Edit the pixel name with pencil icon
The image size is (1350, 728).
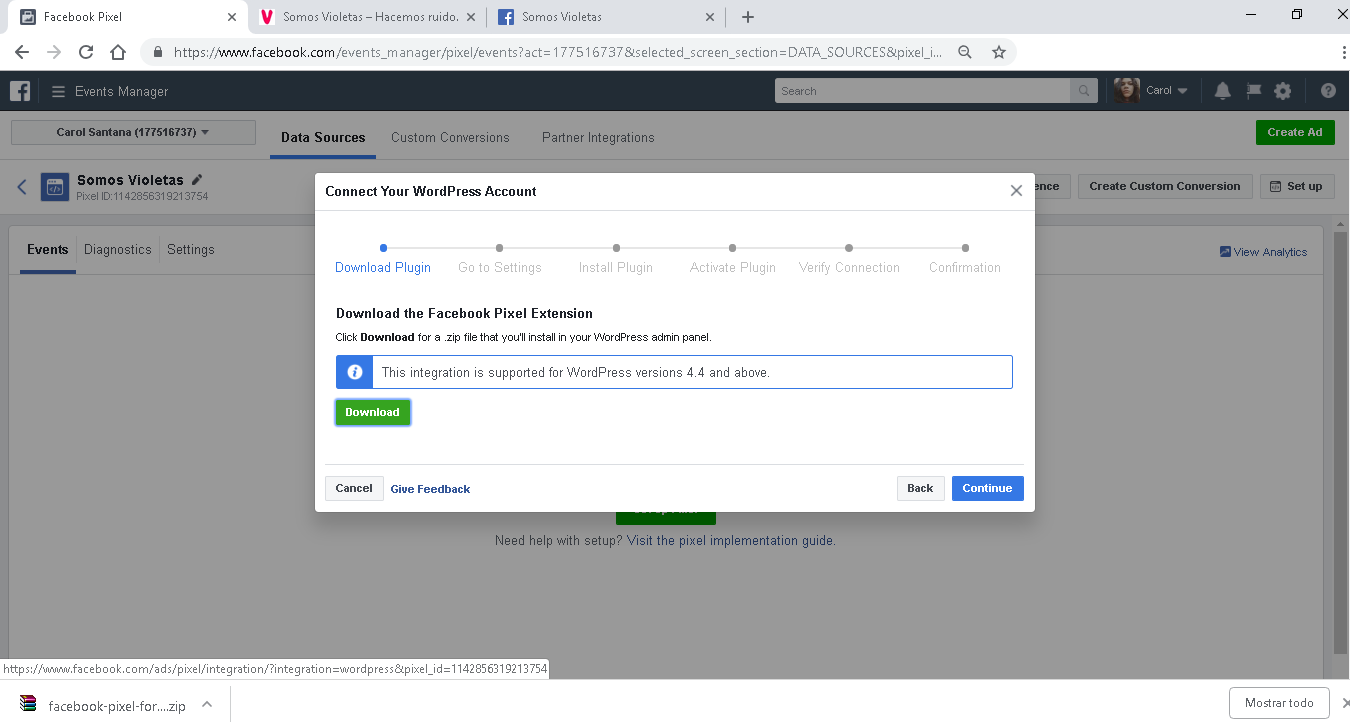(x=197, y=180)
